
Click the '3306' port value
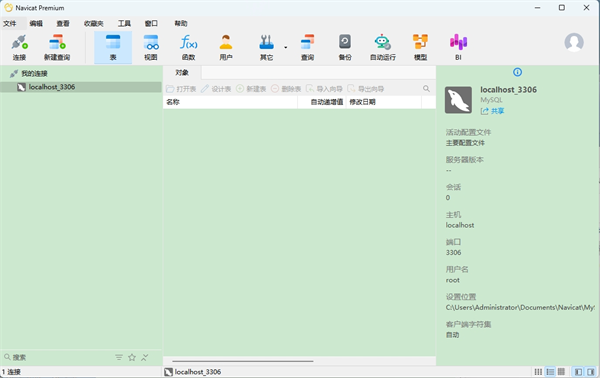coord(453,253)
